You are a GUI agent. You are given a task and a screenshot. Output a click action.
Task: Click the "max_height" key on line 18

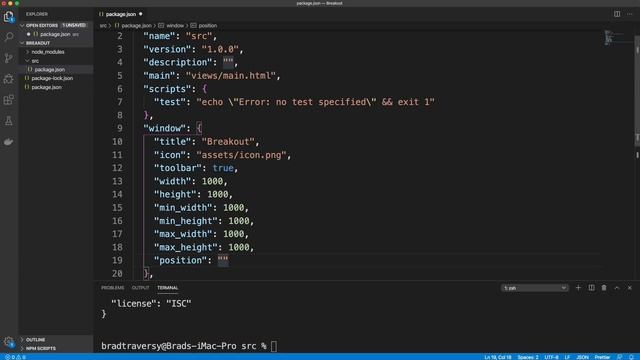click(x=186, y=247)
